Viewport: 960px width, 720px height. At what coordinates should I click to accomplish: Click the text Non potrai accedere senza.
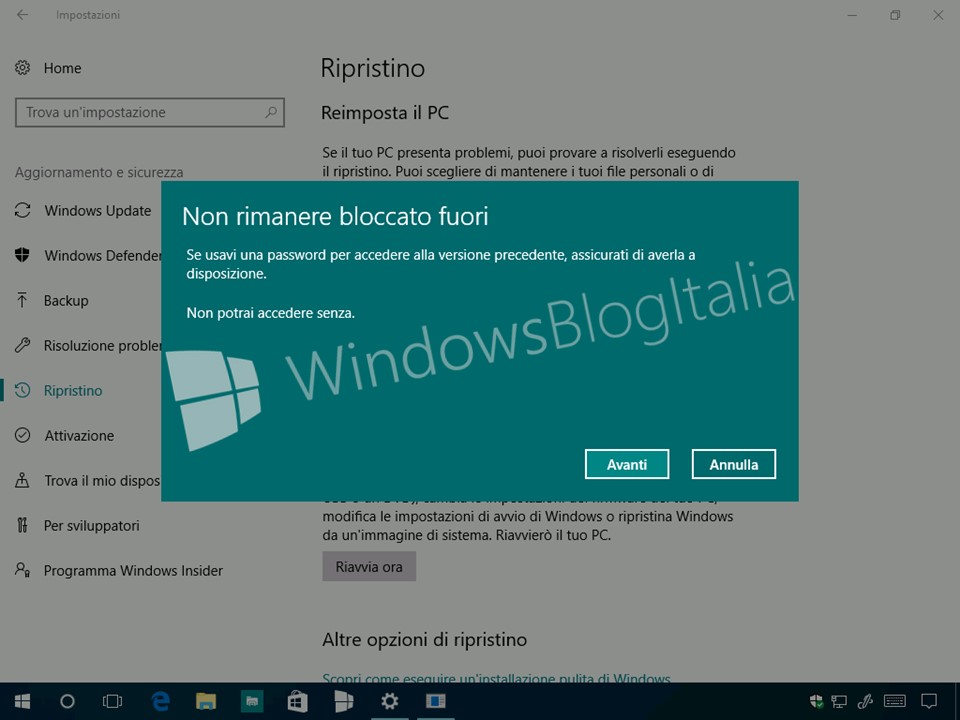click(271, 313)
